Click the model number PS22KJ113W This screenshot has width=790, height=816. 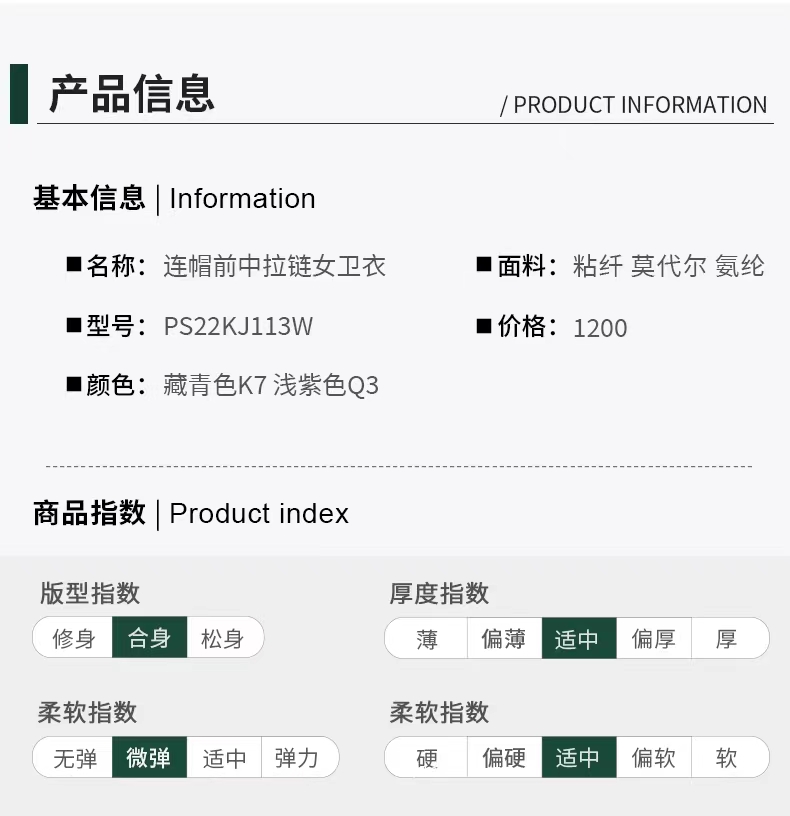click(x=238, y=326)
